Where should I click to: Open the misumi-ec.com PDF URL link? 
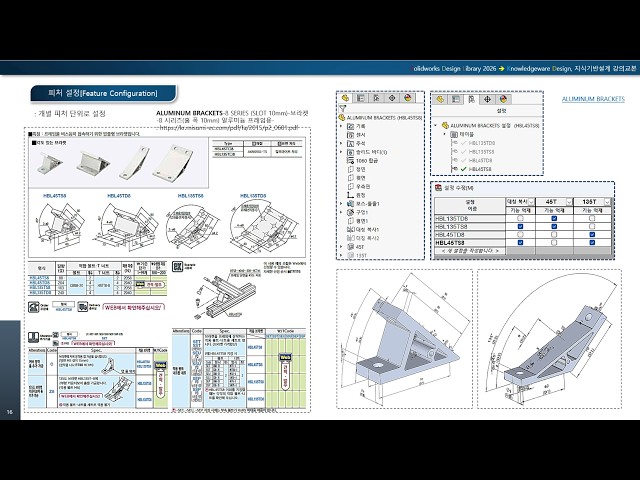pyautogui.click(x=228, y=128)
